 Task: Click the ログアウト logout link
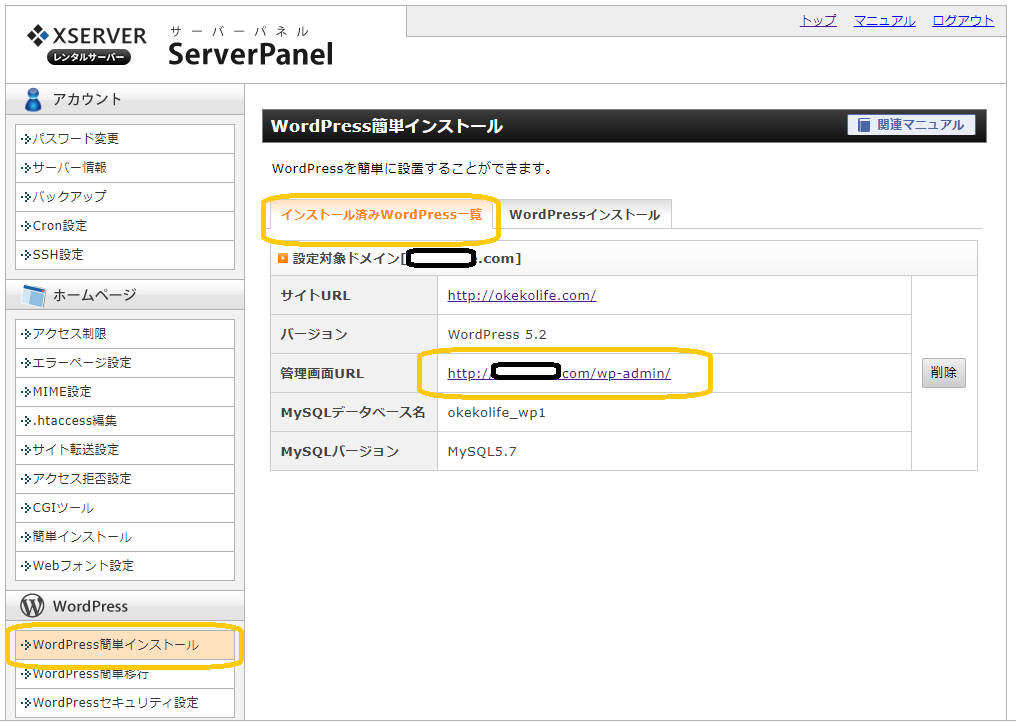coord(963,21)
